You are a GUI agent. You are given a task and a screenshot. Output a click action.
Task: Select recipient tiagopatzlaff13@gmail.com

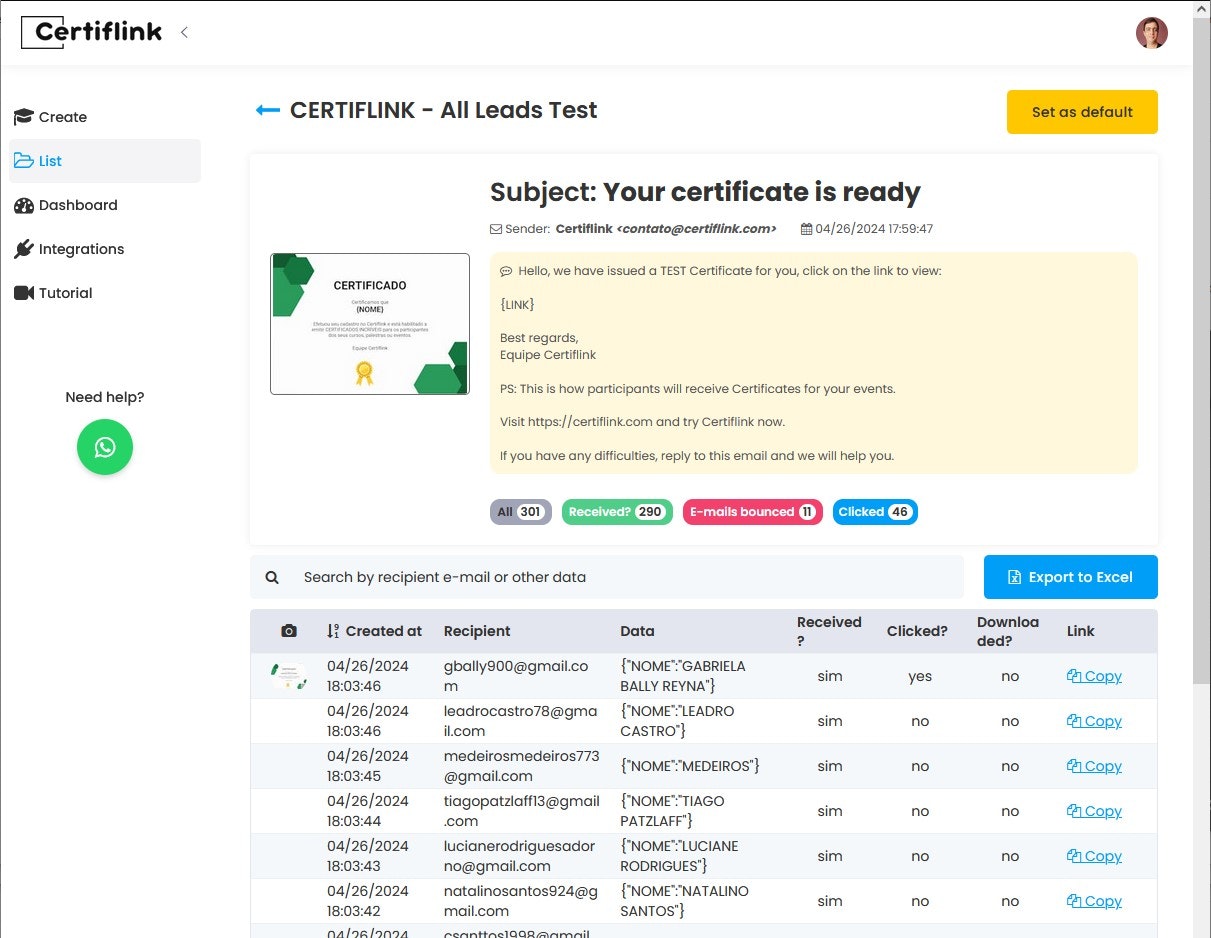522,811
